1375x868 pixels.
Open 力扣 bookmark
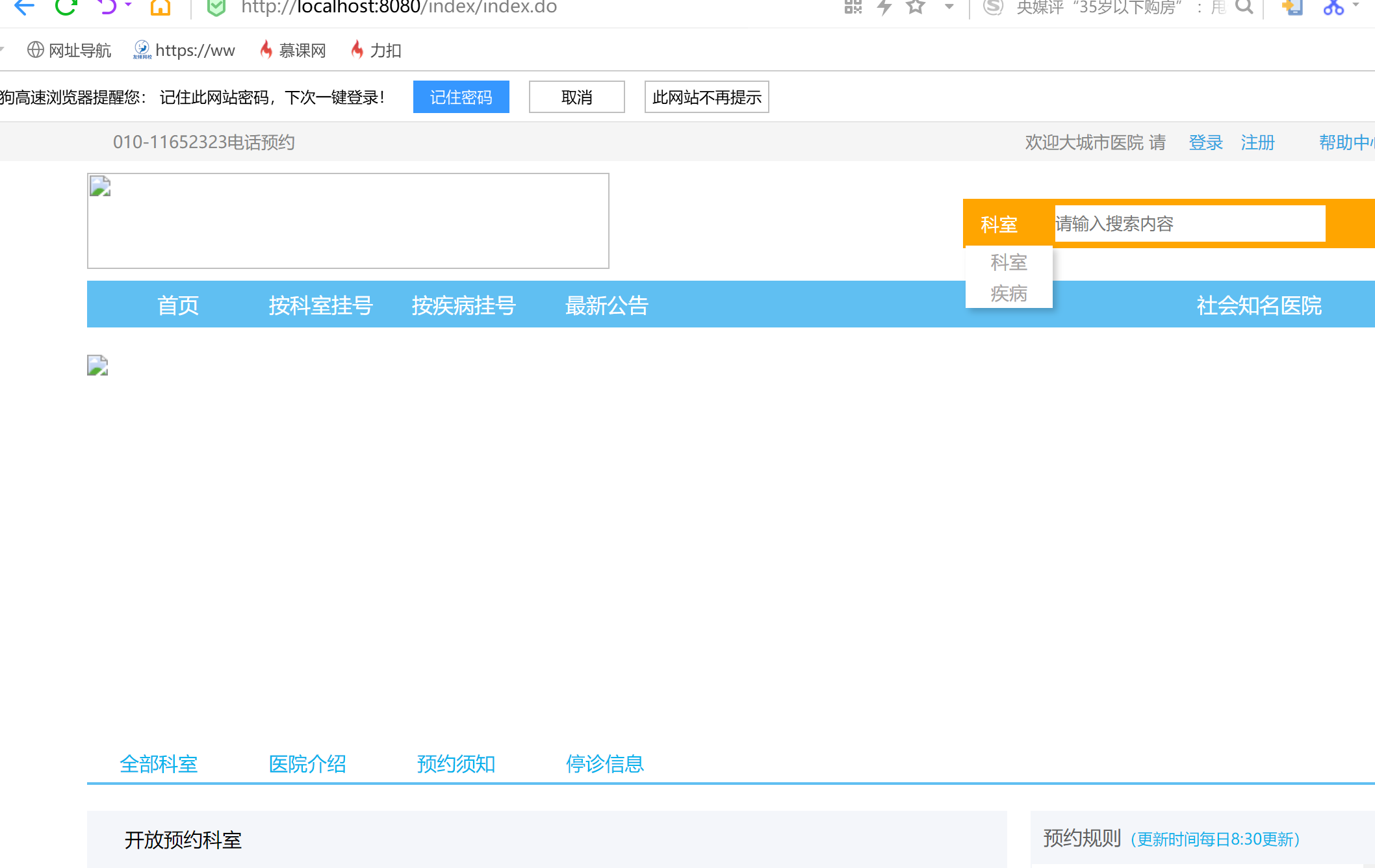[x=376, y=50]
